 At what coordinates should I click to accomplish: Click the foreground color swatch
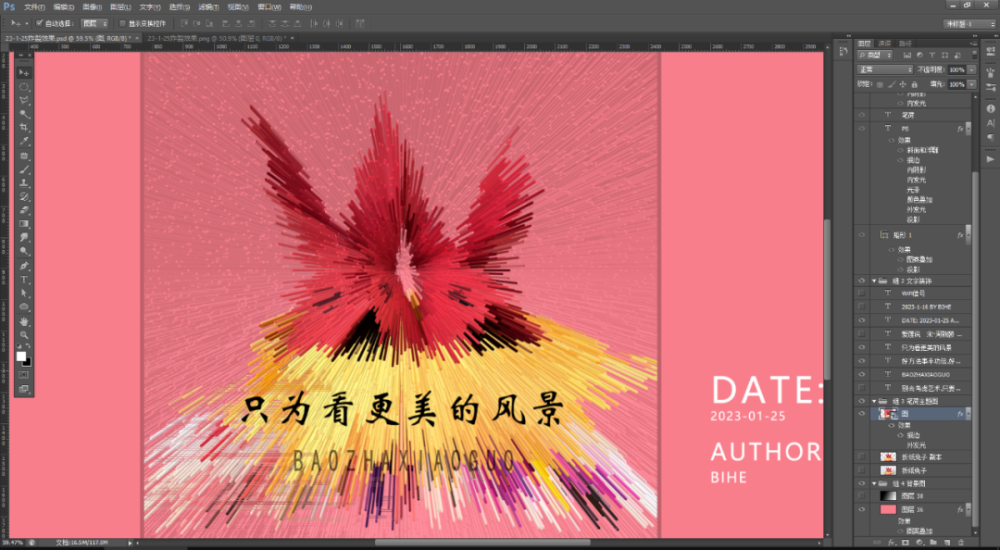coord(21,356)
